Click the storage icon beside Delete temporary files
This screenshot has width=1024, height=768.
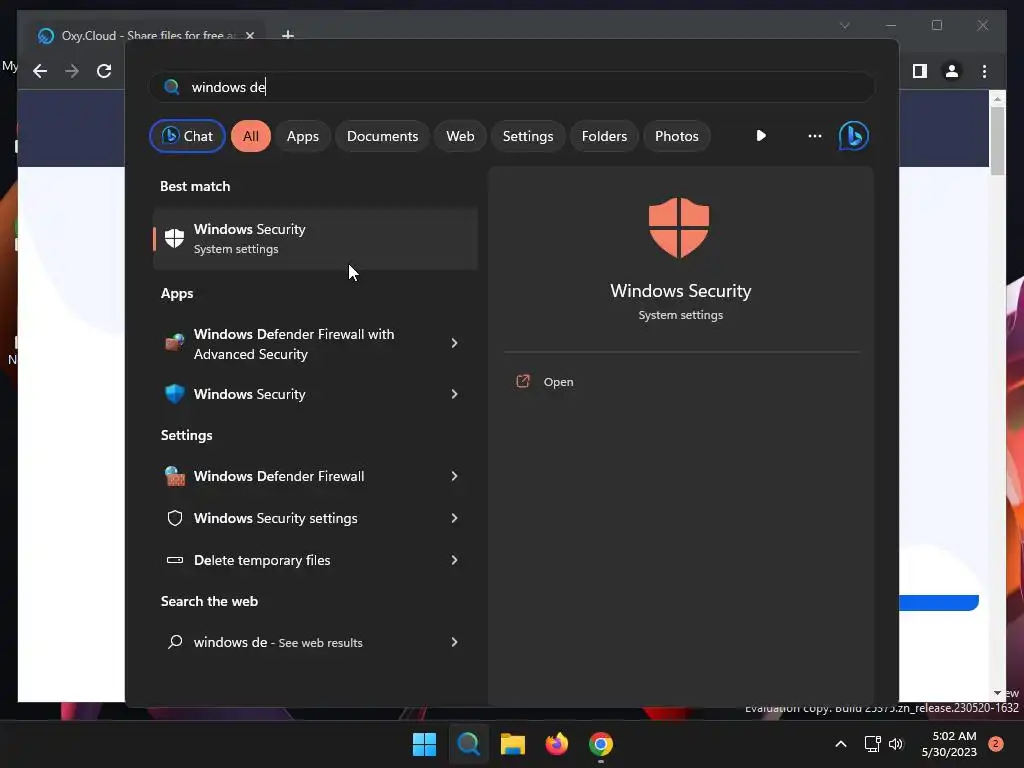(174, 560)
